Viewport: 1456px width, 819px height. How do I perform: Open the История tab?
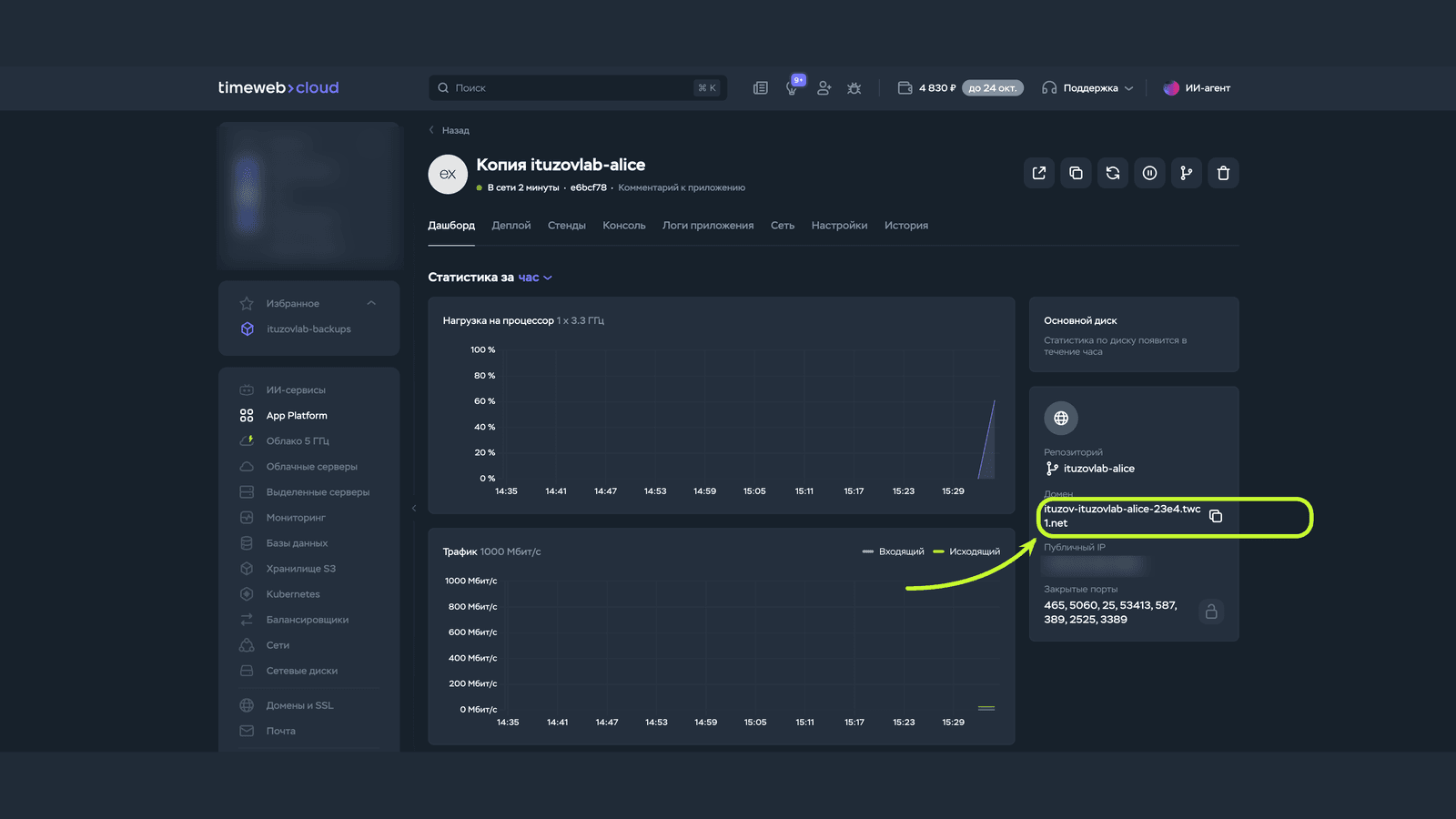(x=906, y=226)
